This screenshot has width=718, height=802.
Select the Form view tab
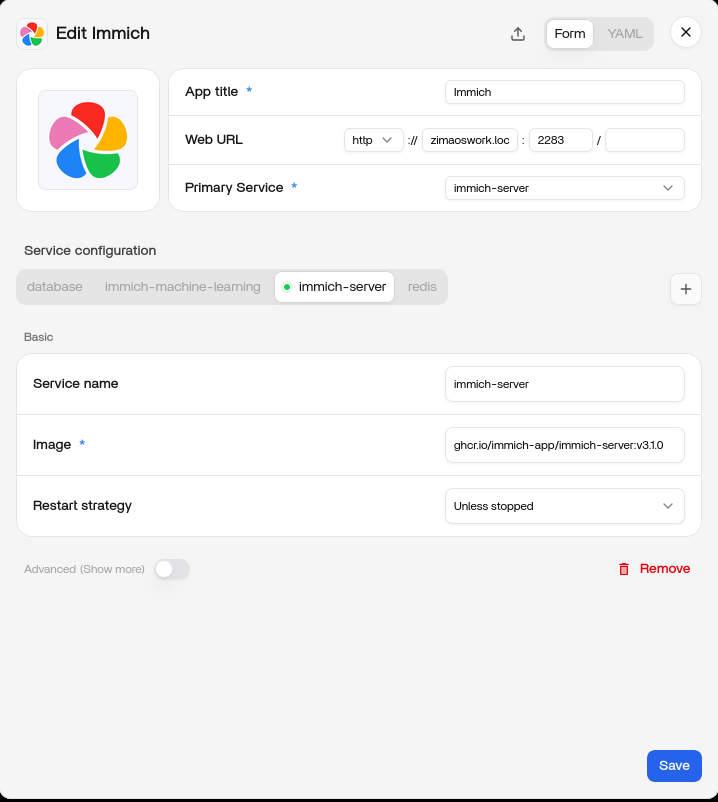point(570,34)
